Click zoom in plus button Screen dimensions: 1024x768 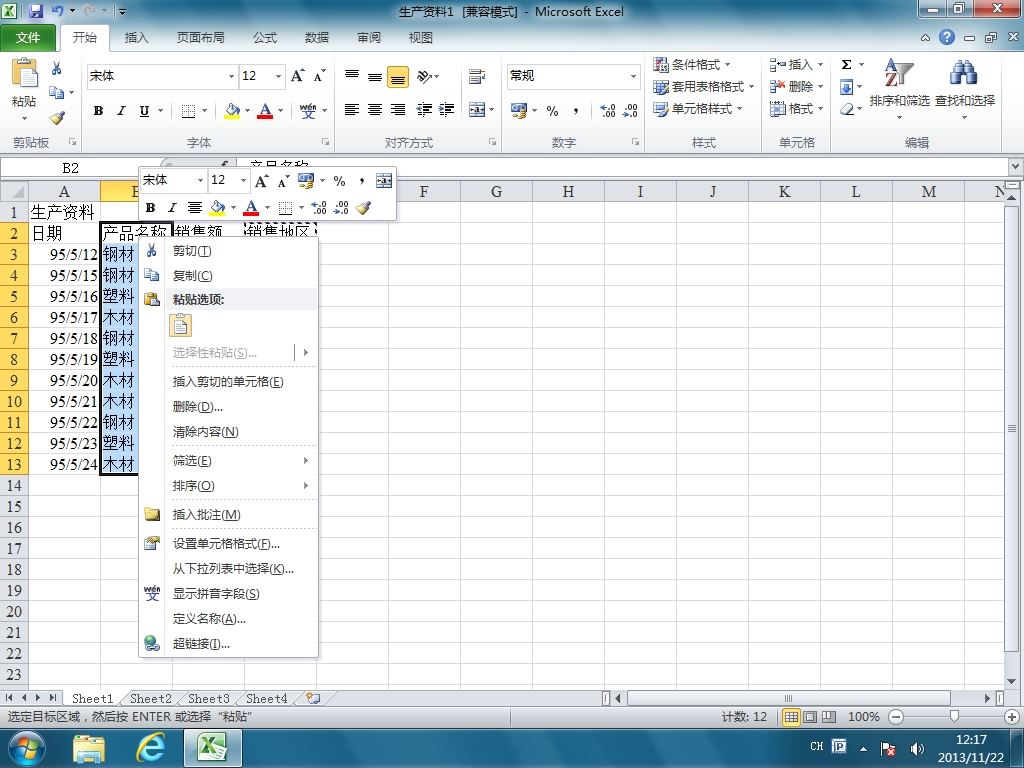click(1013, 716)
